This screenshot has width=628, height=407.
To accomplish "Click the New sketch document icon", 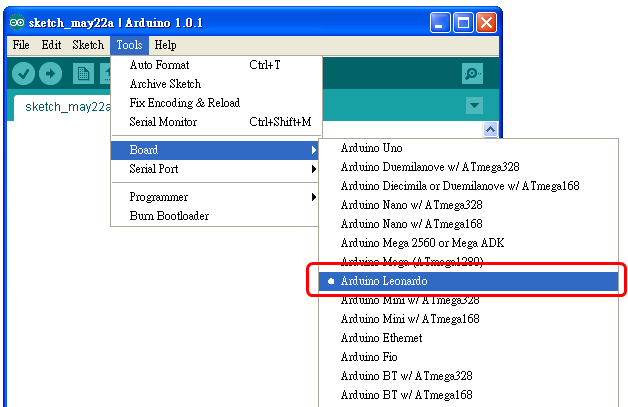I will click(83, 74).
